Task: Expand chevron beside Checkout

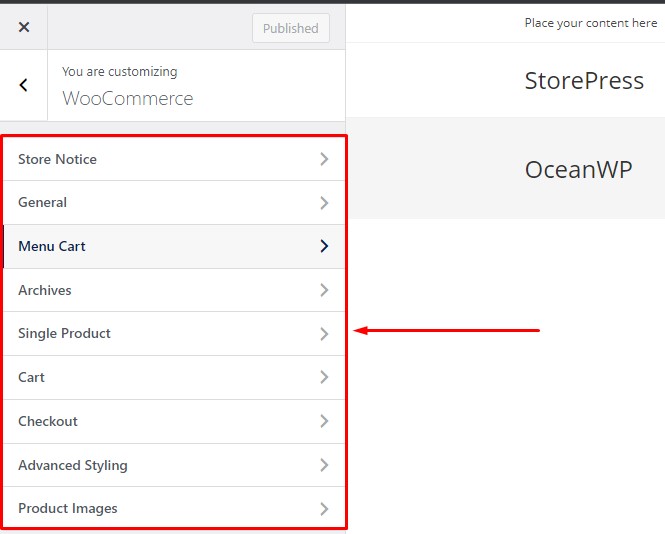Action: point(324,421)
